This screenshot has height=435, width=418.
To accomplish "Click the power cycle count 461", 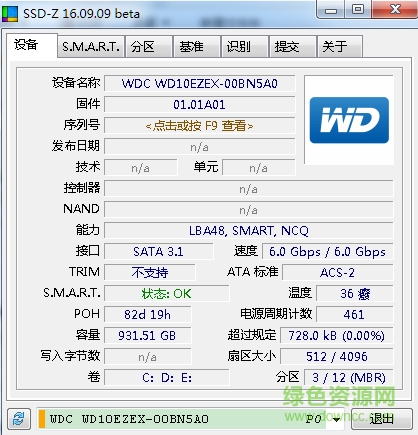I will pos(355,315).
